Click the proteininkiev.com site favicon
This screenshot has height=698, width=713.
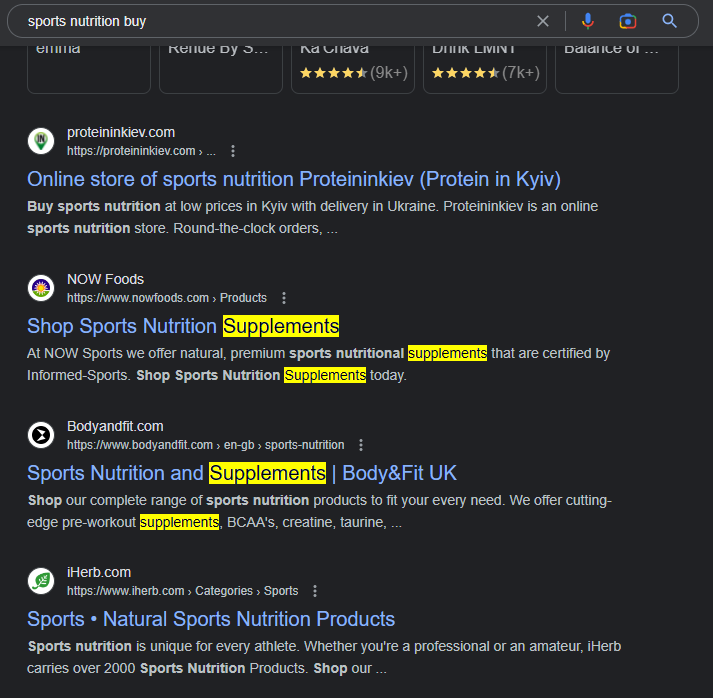(x=41, y=141)
